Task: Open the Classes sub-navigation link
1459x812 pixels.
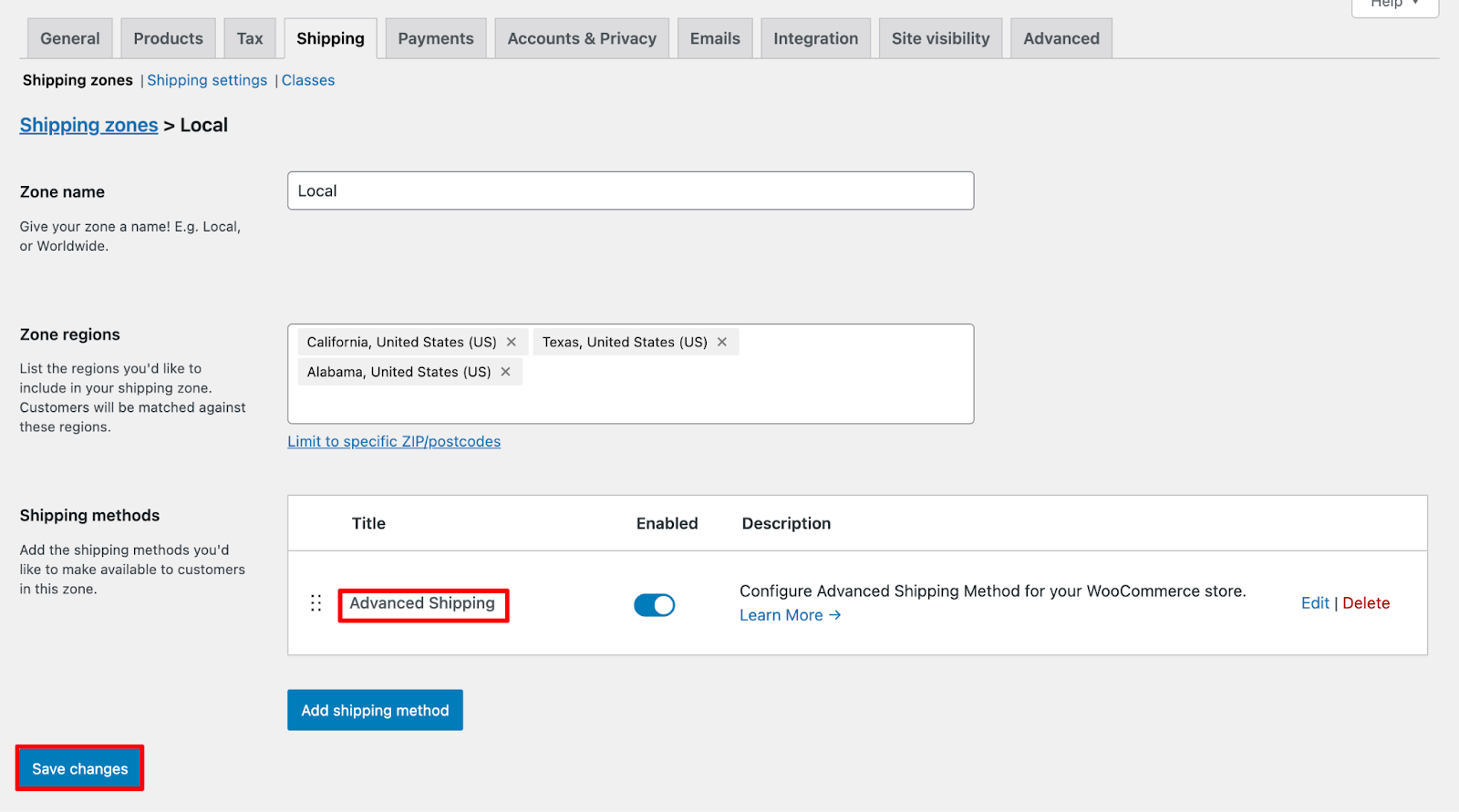Action: (x=308, y=80)
